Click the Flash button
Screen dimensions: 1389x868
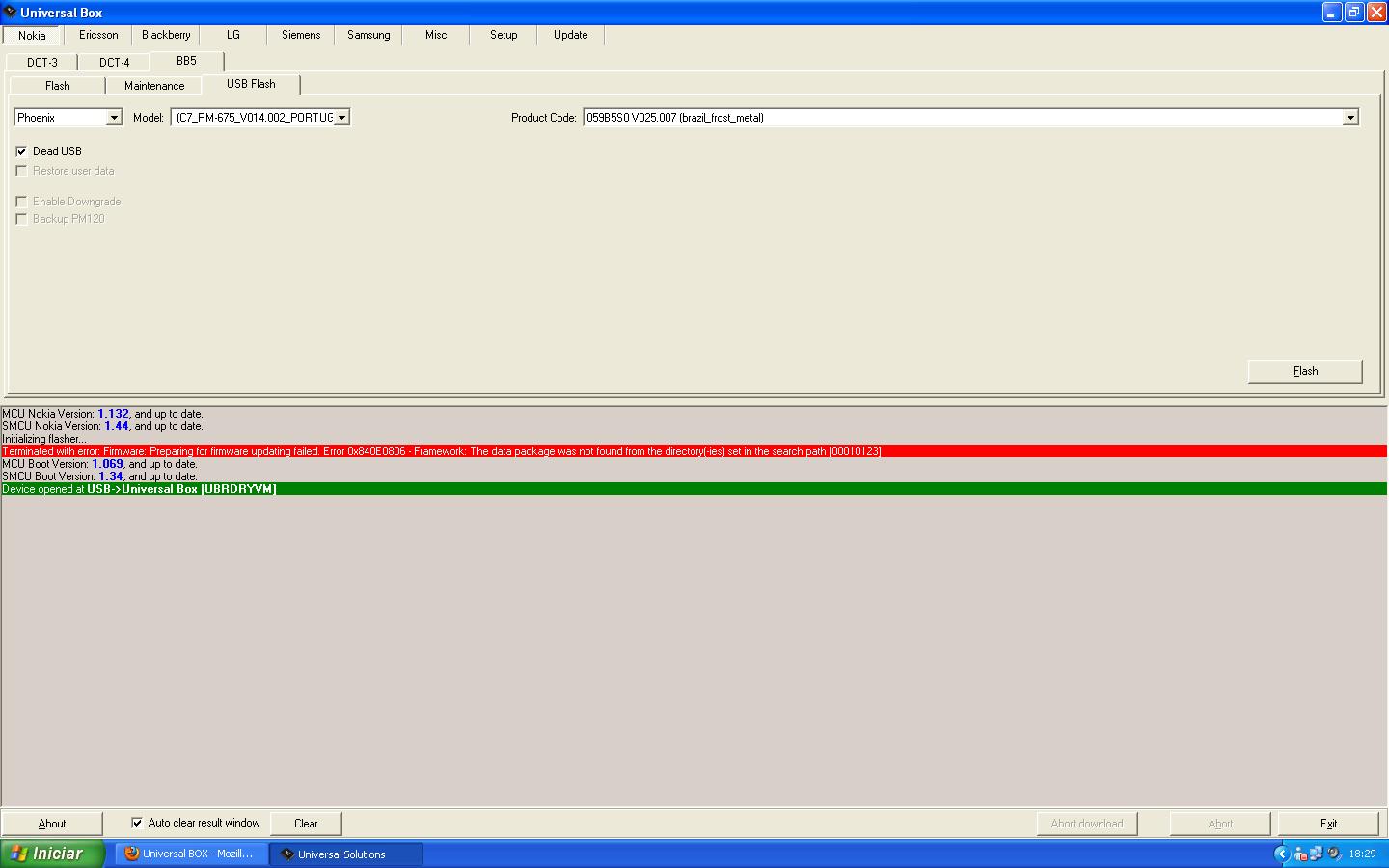pyautogui.click(x=1305, y=371)
